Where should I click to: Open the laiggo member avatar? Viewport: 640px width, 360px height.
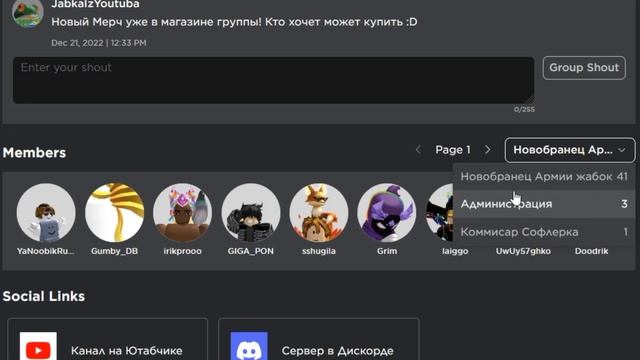click(x=440, y=213)
